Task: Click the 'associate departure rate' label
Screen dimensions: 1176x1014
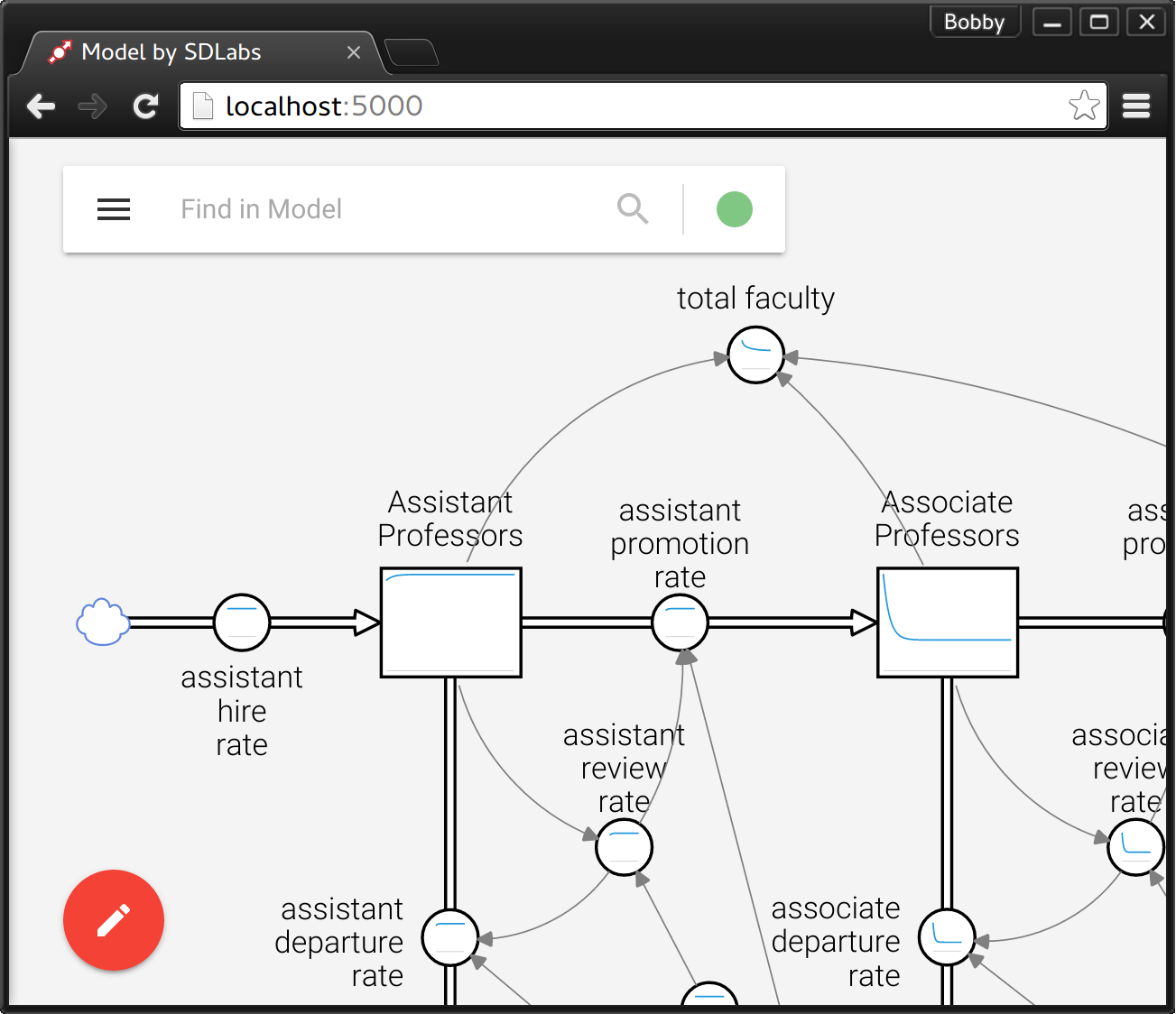Action: click(x=836, y=942)
